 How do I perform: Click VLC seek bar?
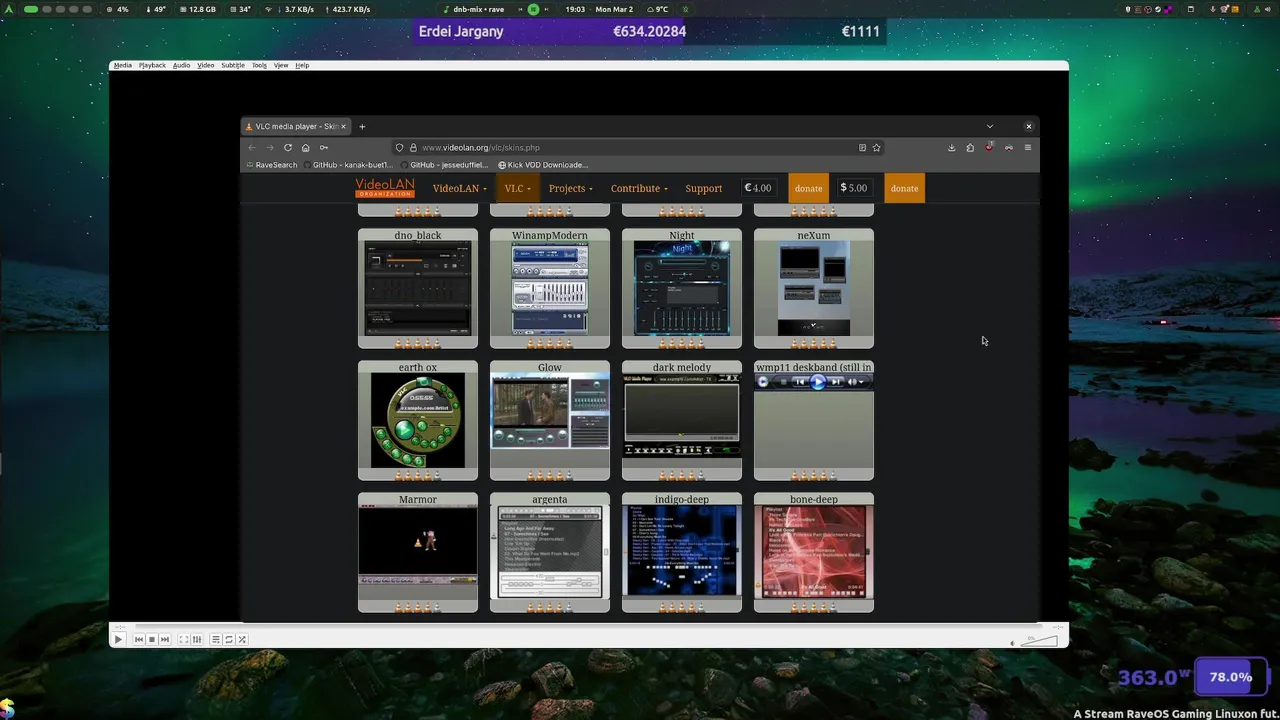pyautogui.click(x=588, y=627)
